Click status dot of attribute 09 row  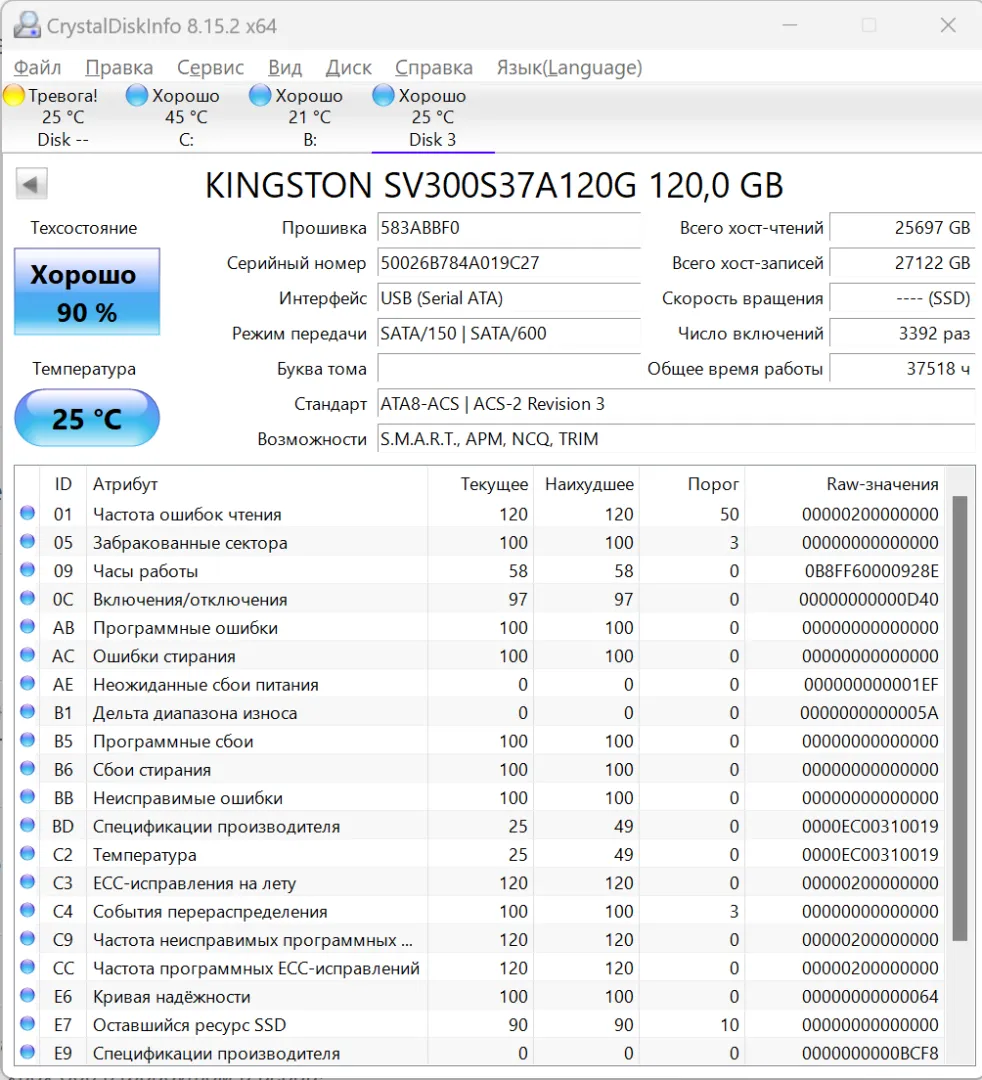28,570
